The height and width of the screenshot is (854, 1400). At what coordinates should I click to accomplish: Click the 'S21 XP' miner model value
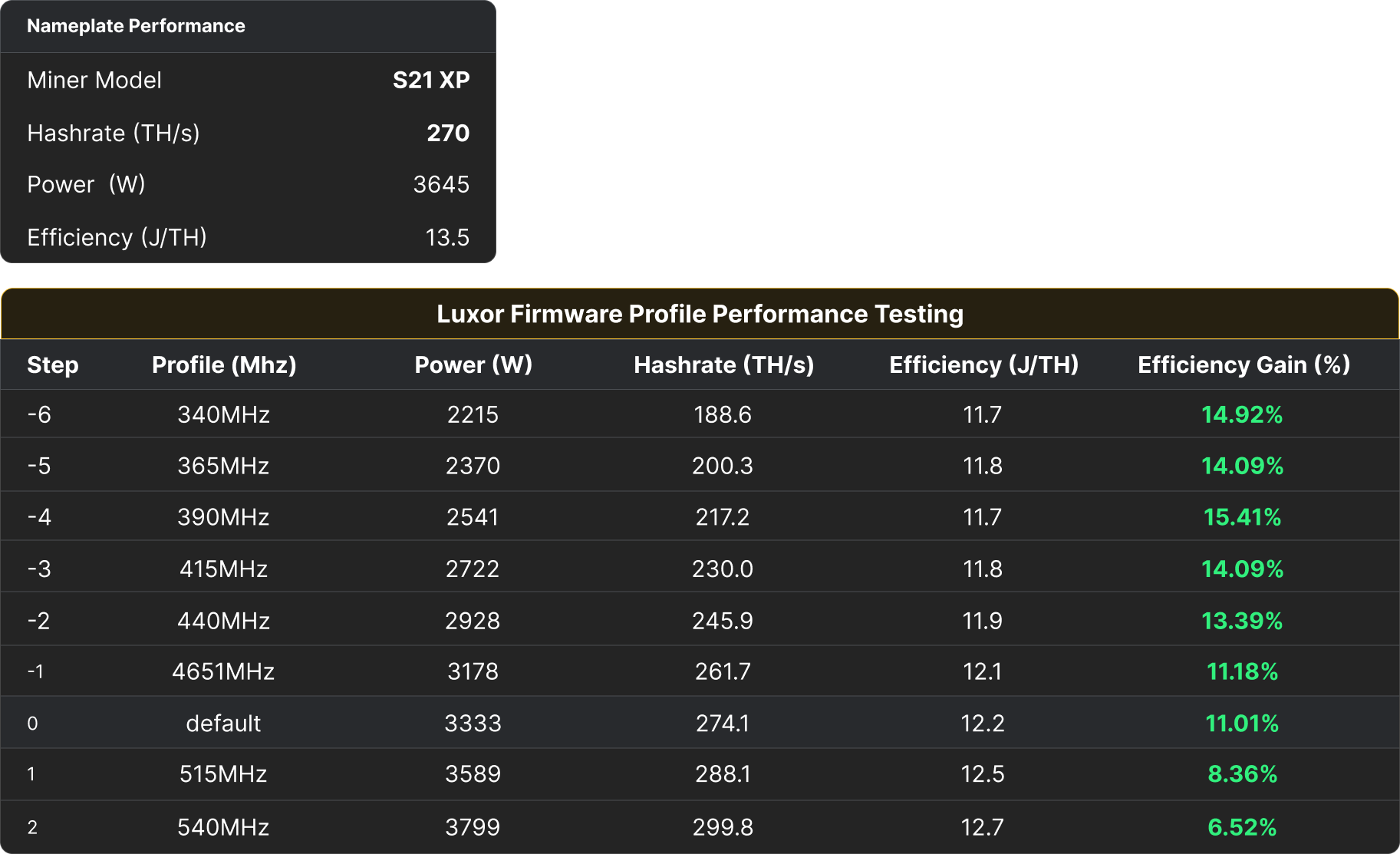tap(431, 80)
